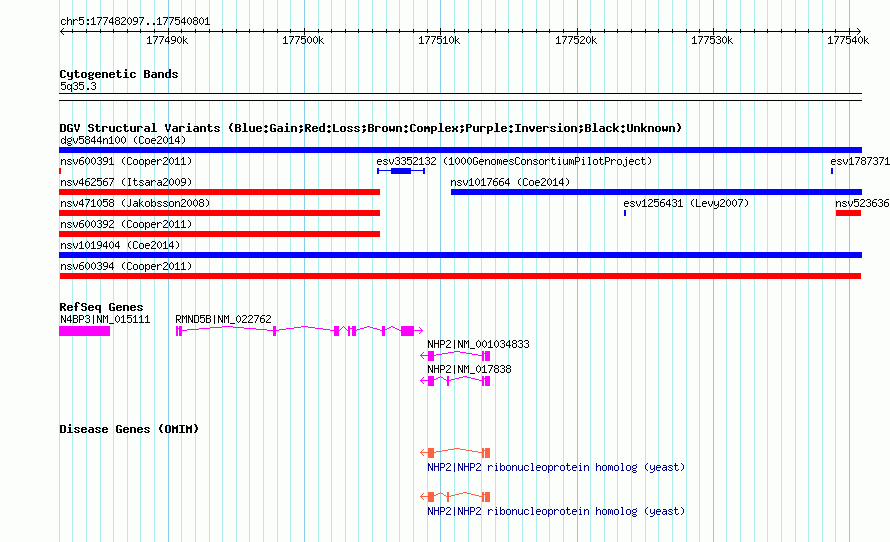Click the first orange OMIM NHP2 glyph
Screen dimensions: 890x542
click(x=455, y=452)
